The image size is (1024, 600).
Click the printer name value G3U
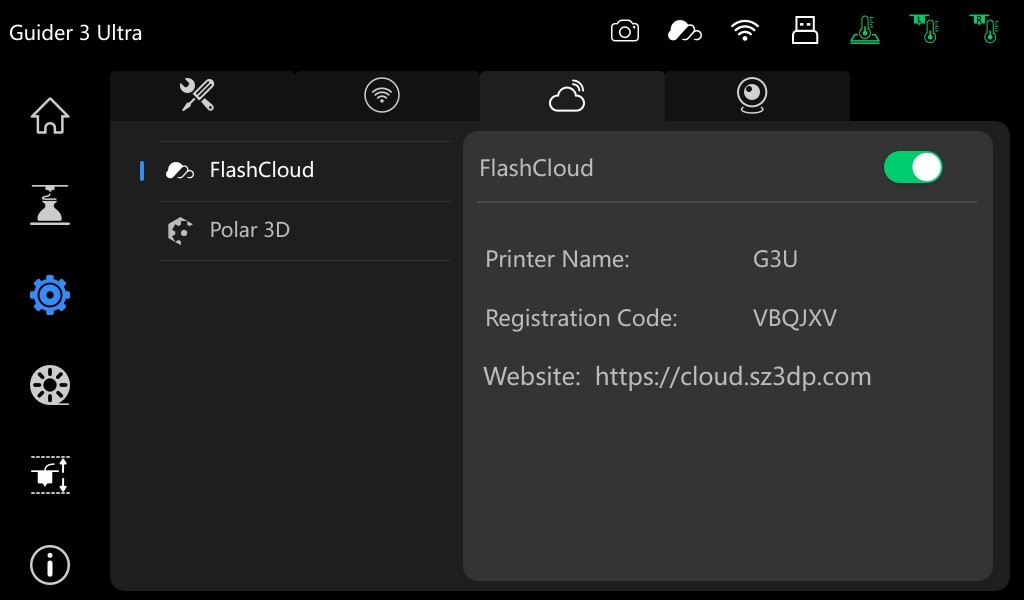point(775,259)
